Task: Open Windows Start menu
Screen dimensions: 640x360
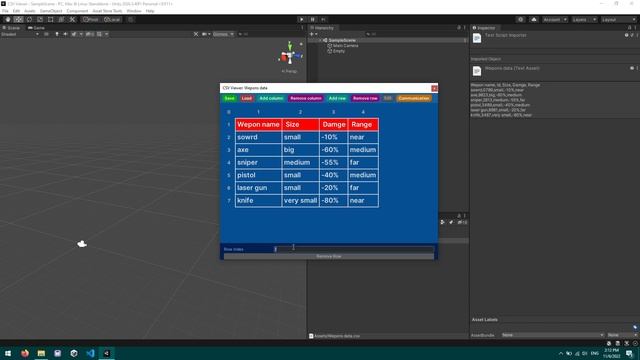Action: click(8, 353)
